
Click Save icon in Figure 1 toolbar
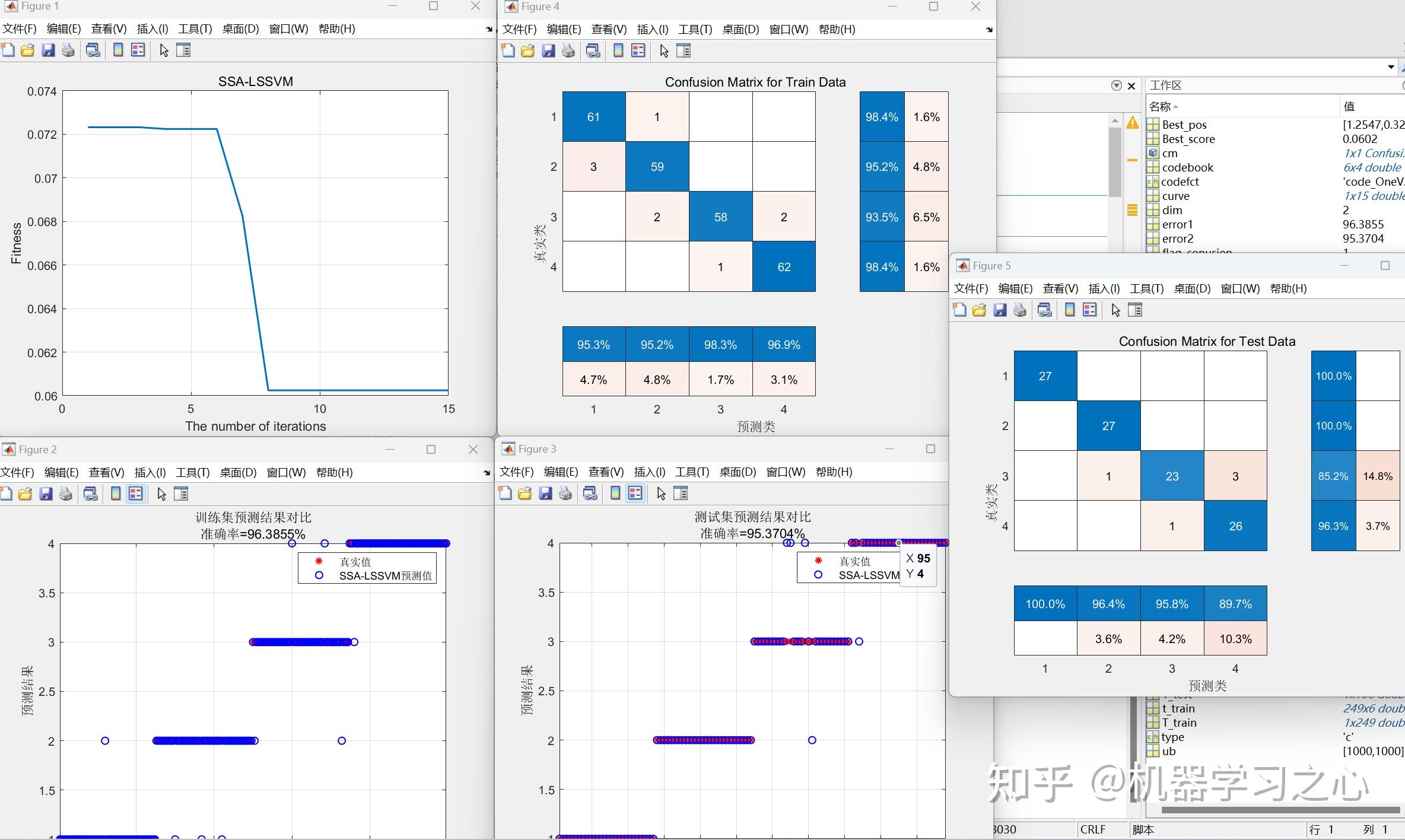click(48, 50)
